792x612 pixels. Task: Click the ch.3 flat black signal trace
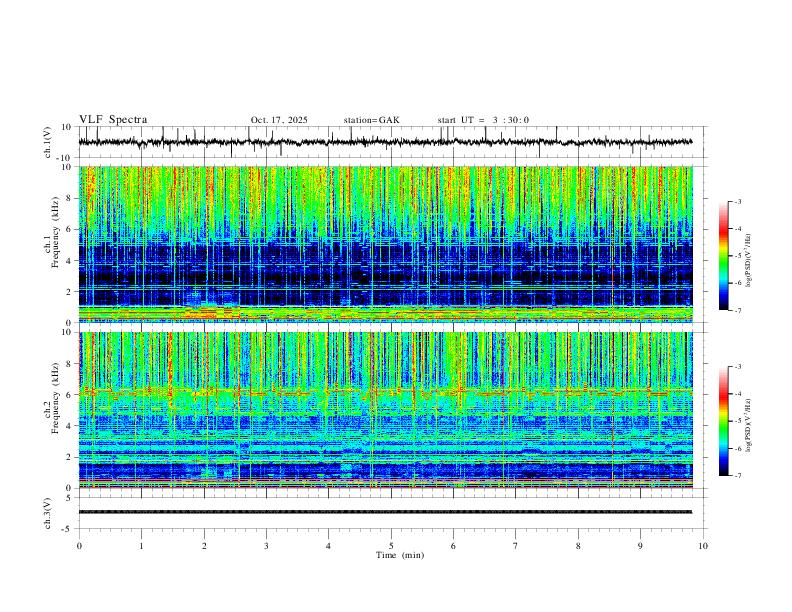point(385,512)
